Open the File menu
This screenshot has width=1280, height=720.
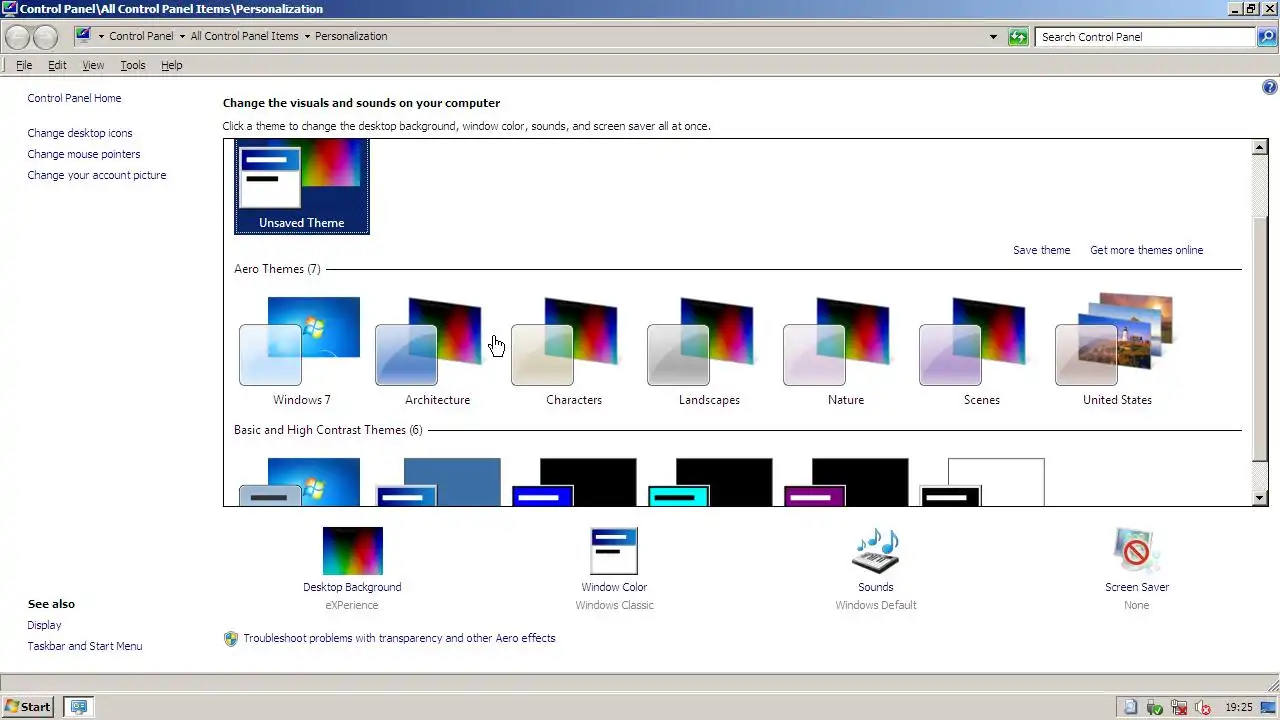tap(24, 65)
